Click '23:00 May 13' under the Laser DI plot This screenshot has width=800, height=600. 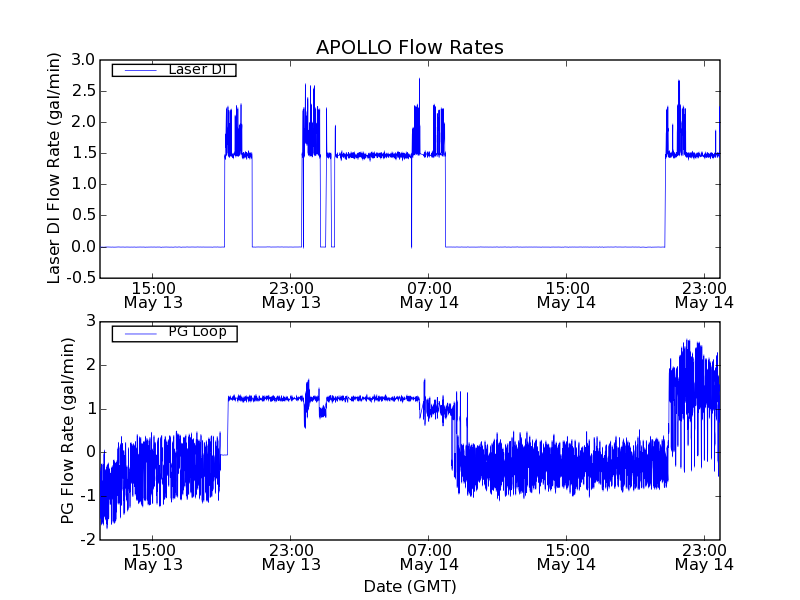pyautogui.click(x=291, y=295)
